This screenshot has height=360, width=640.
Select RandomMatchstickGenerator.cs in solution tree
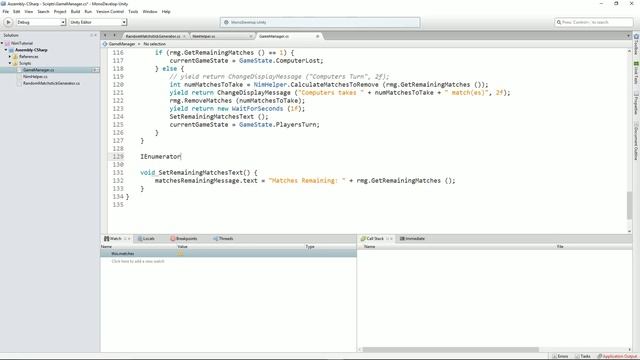51,83
